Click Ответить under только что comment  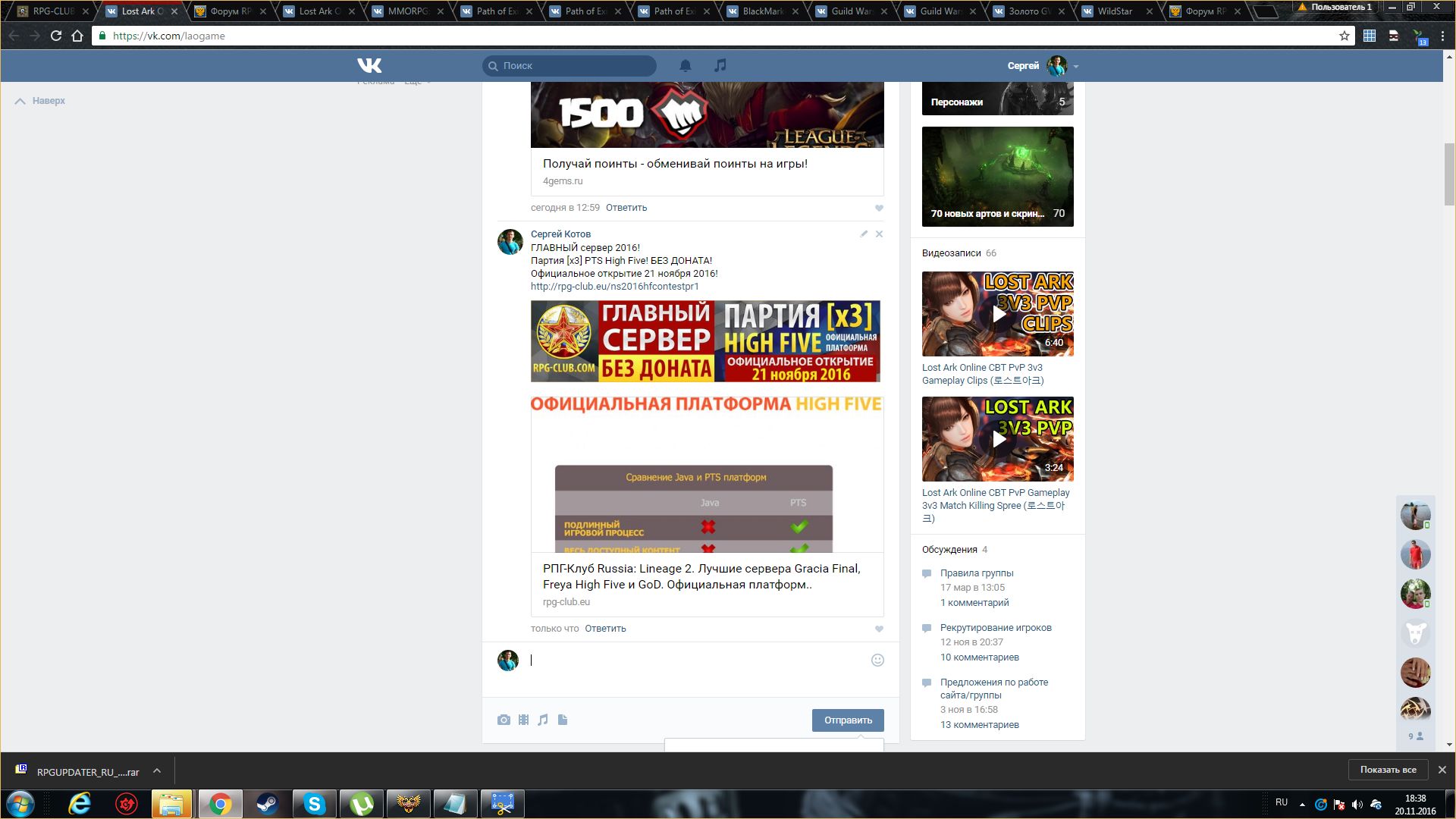(x=605, y=629)
